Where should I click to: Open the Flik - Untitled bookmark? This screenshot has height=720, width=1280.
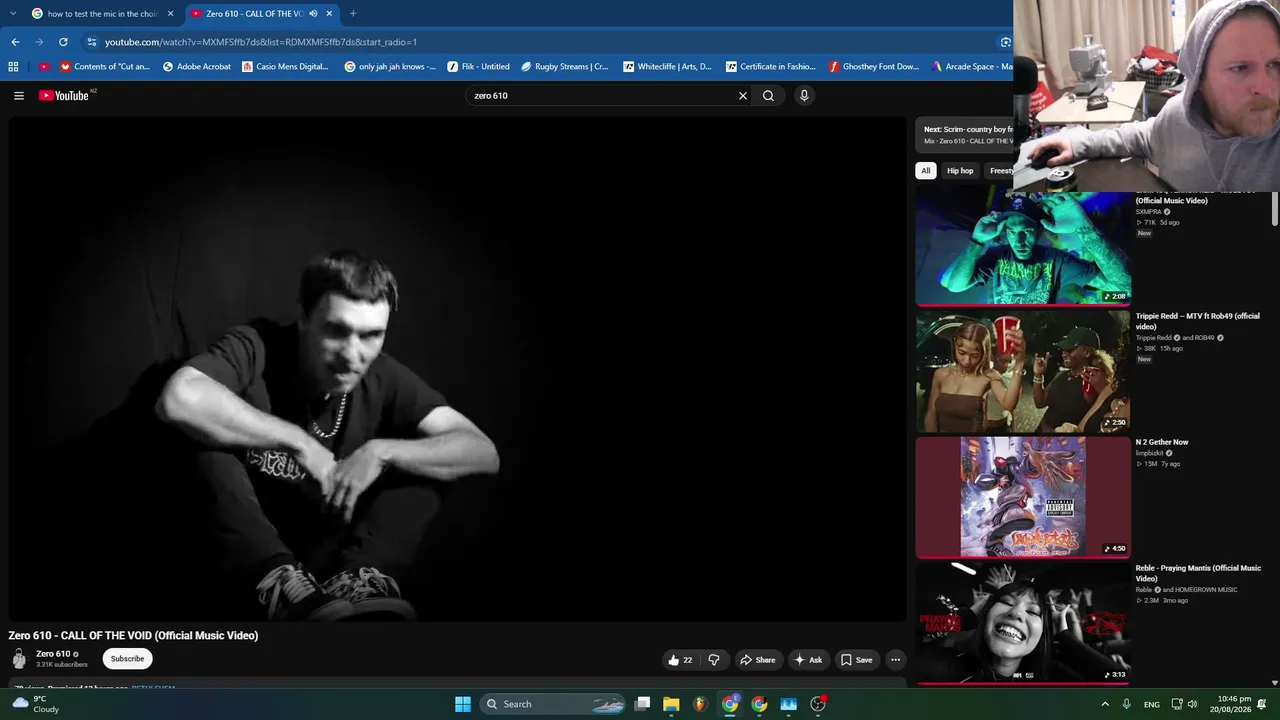478,67
